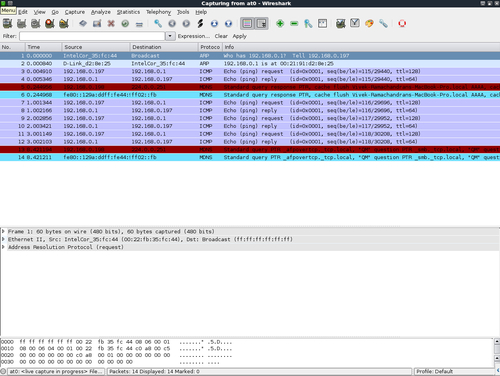Reload the capture file icon
This screenshot has height=376, width=500.
point(125,23)
